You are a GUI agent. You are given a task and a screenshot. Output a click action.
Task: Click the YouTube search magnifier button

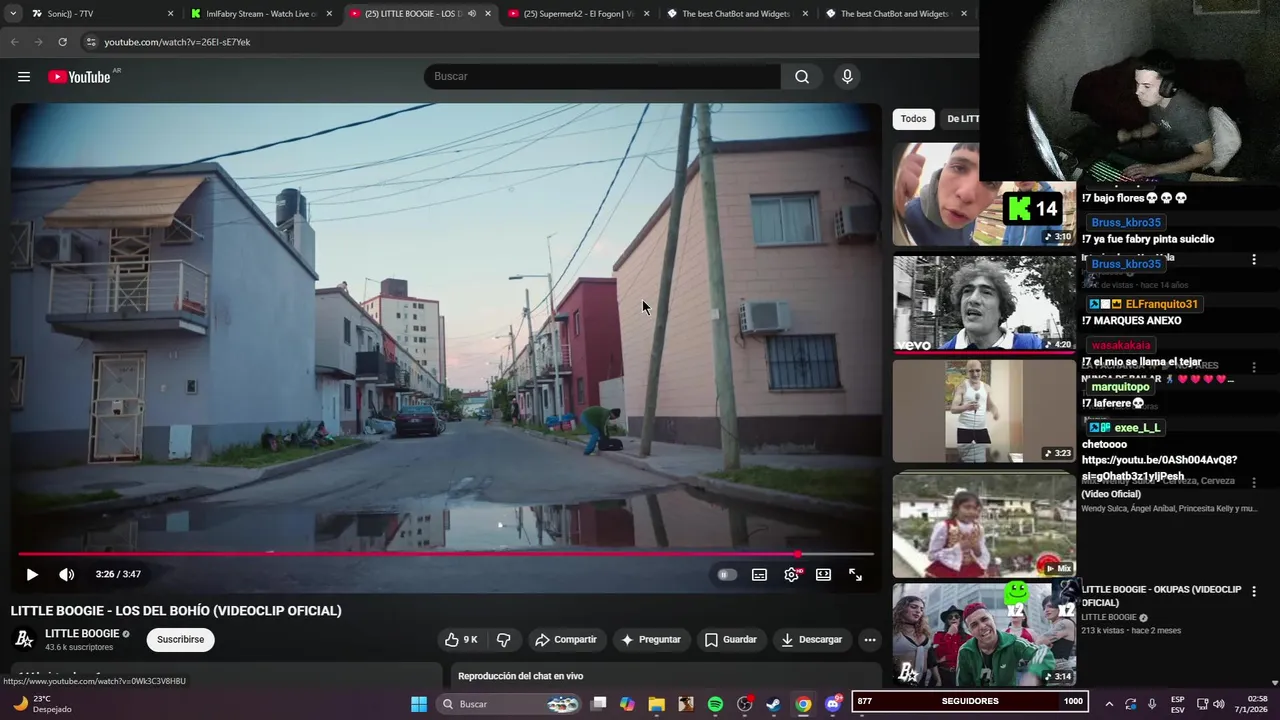point(802,77)
